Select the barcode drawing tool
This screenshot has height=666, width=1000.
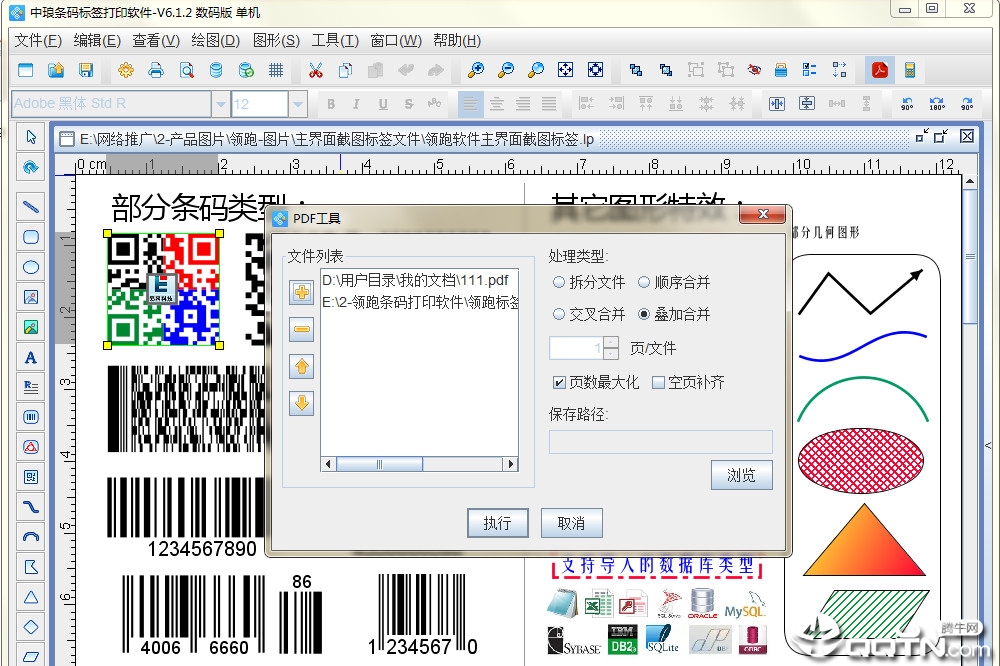[x=31, y=417]
